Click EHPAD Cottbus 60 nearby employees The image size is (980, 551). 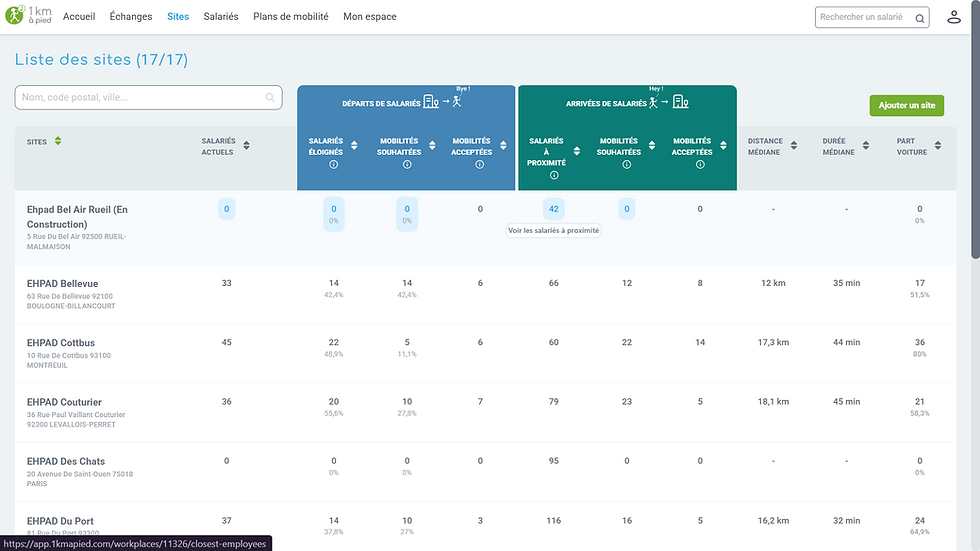[x=554, y=342]
